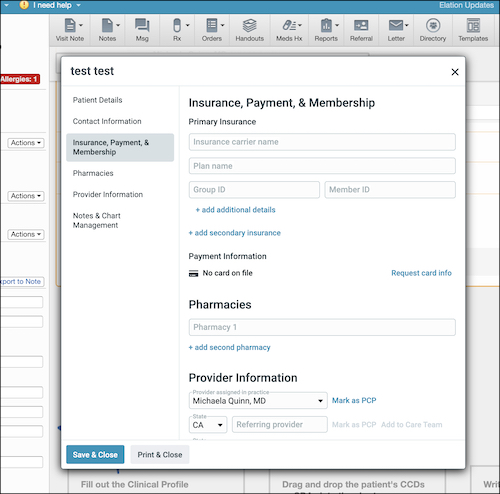Click the port to Note button in the background
The height and width of the screenshot is (494, 500).
click(x=22, y=282)
